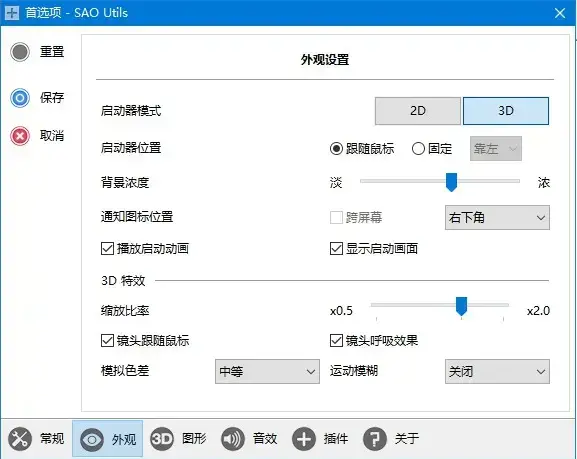Viewport: 577px width, 459px height.
Task: Click the 重置 label
Action: pyautogui.click(x=52, y=52)
